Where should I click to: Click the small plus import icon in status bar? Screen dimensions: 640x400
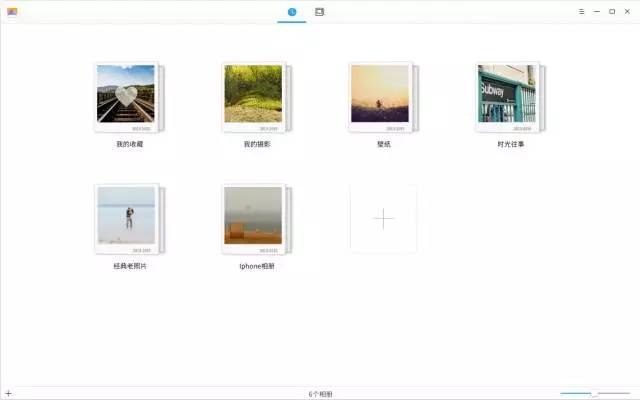pyautogui.click(x=9, y=393)
